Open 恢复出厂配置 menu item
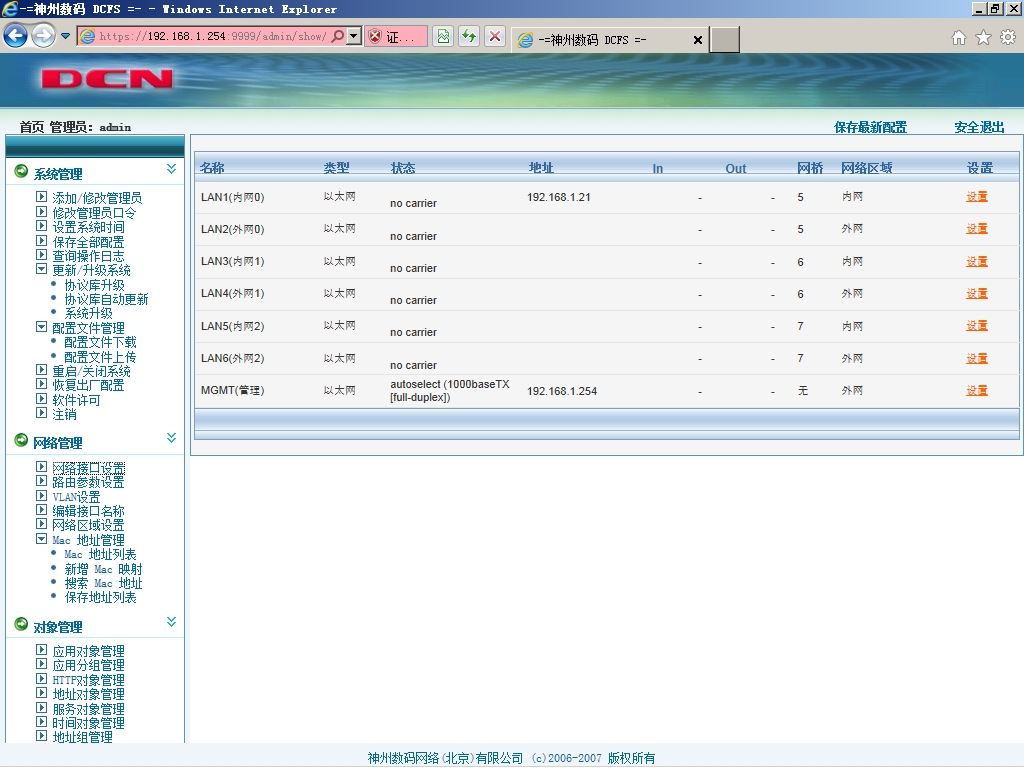 pyautogui.click(x=88, y=385)
